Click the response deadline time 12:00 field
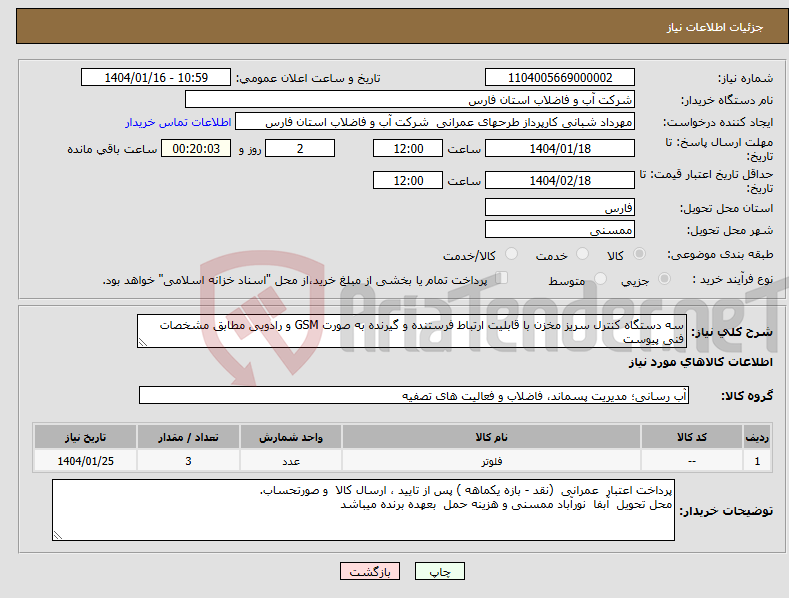Viewport: 789px width, 598px height. (x=408, y=148)
